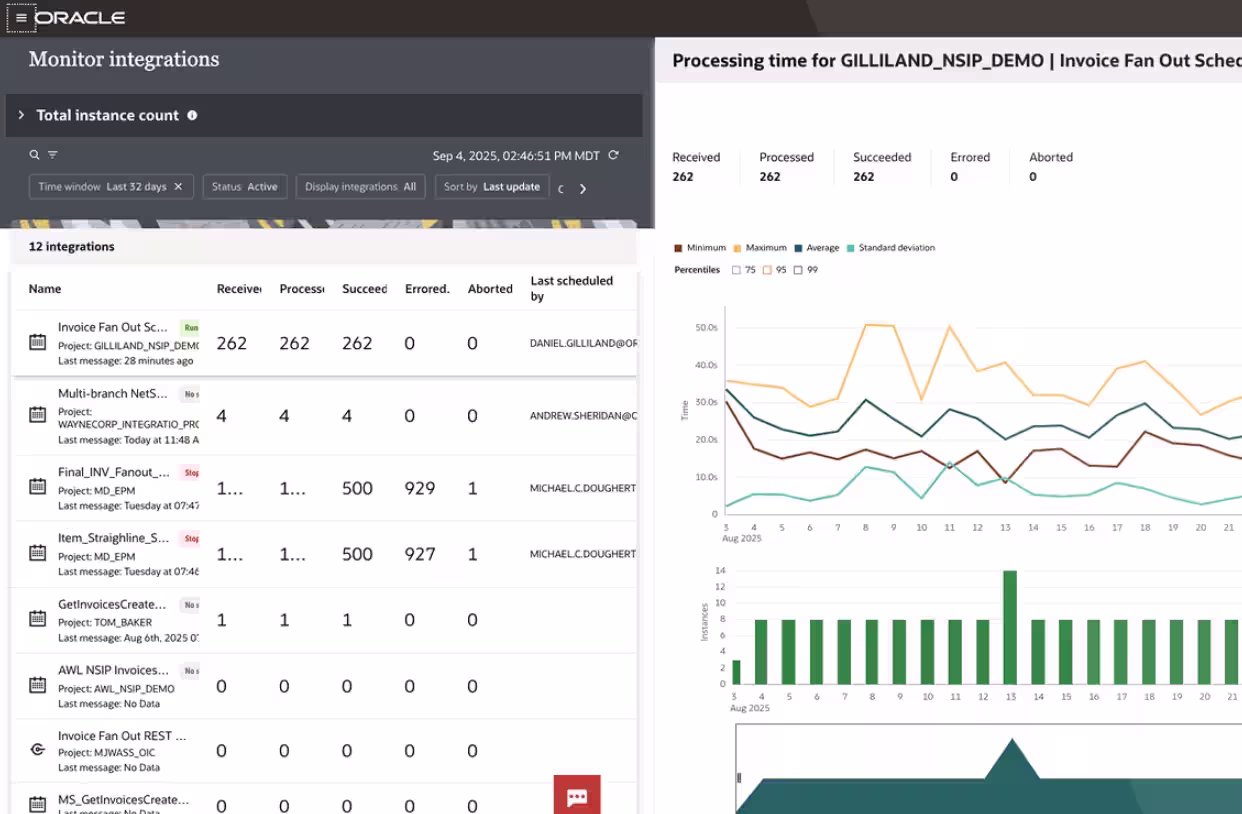Click info icon beside Total instance count
This screenshot has height=814, width=1242.
coord(192,115)
